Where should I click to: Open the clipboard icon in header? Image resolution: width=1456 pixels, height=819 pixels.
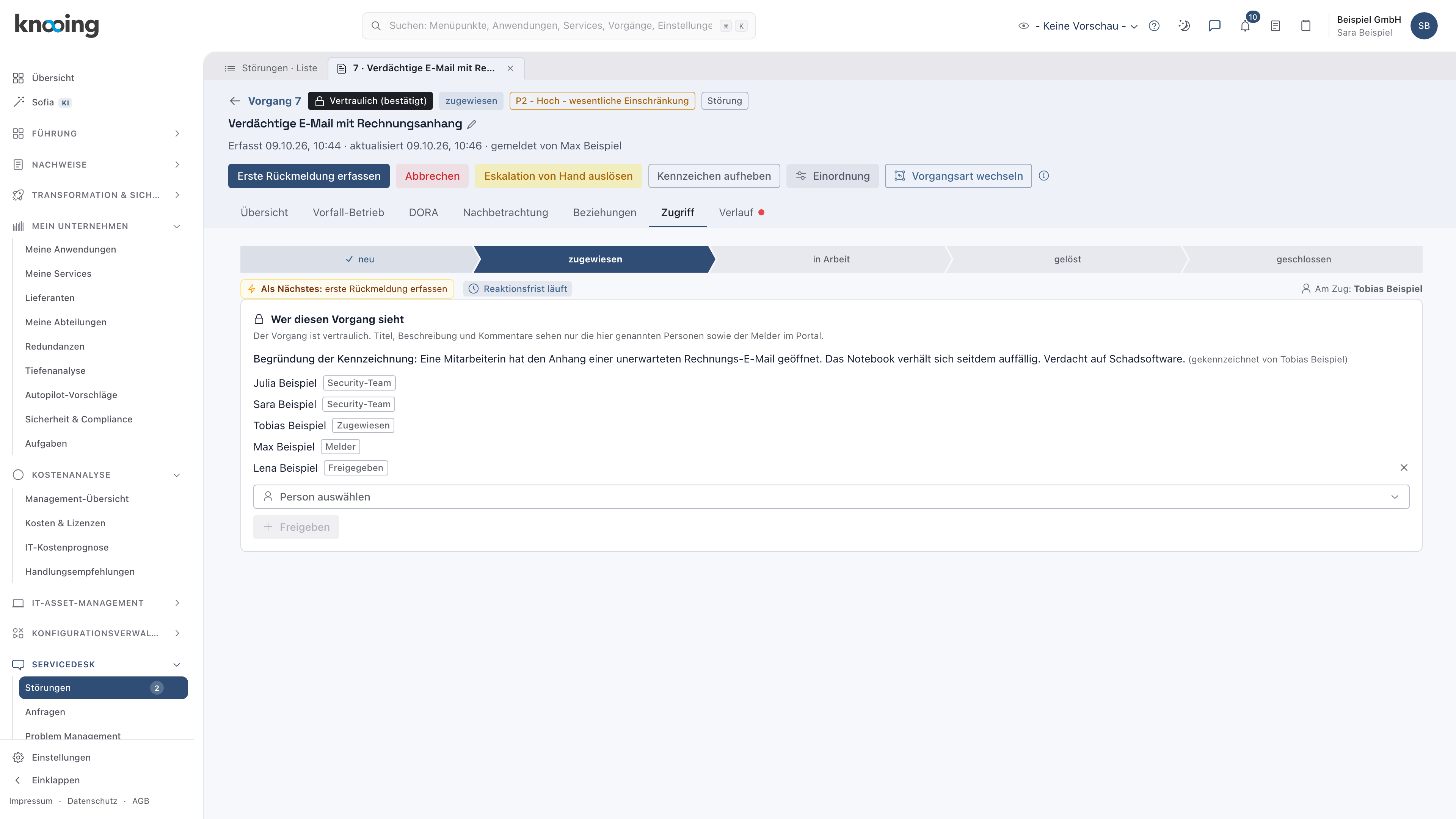tap(1305, 25)
